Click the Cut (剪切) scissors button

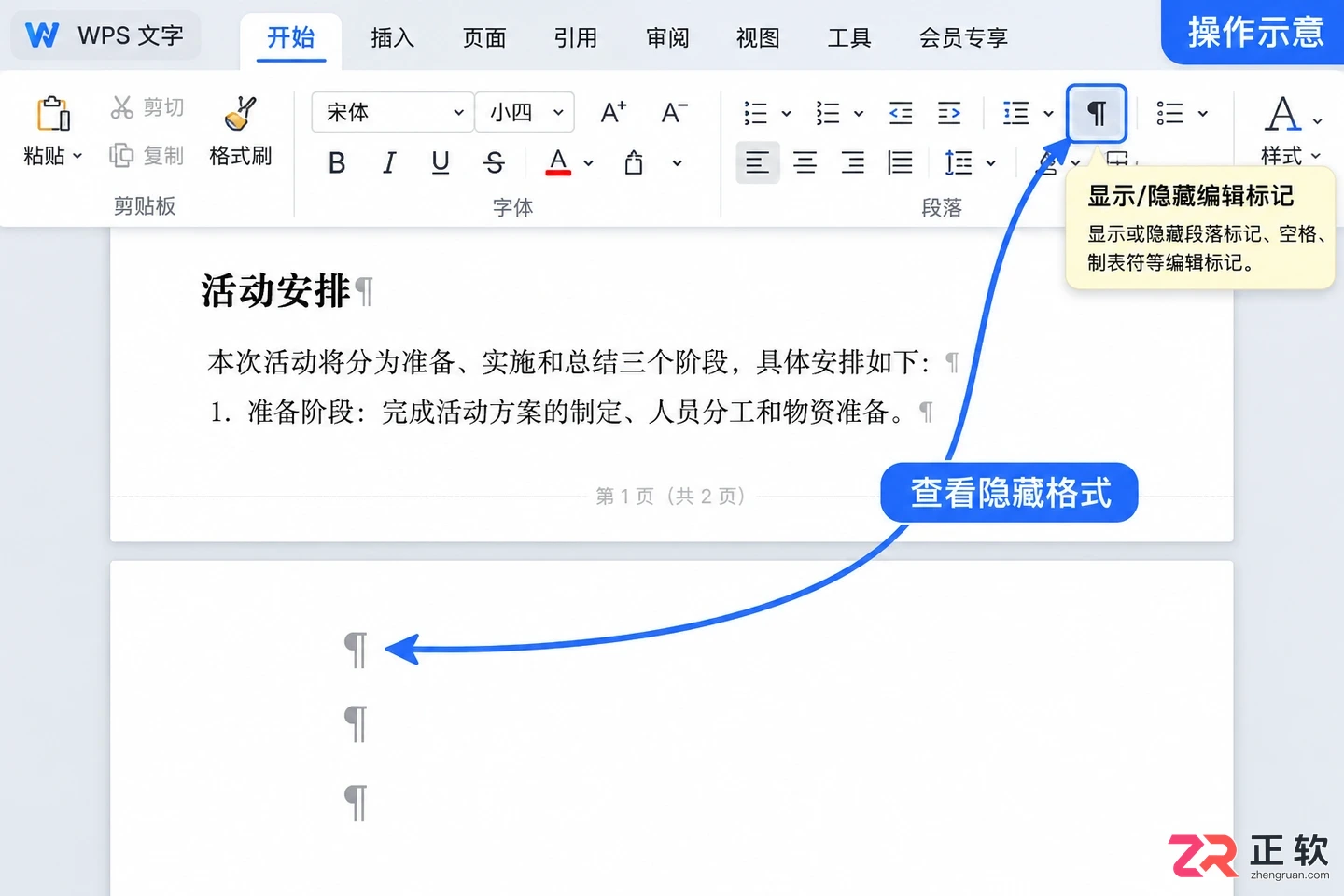(147, 107)
